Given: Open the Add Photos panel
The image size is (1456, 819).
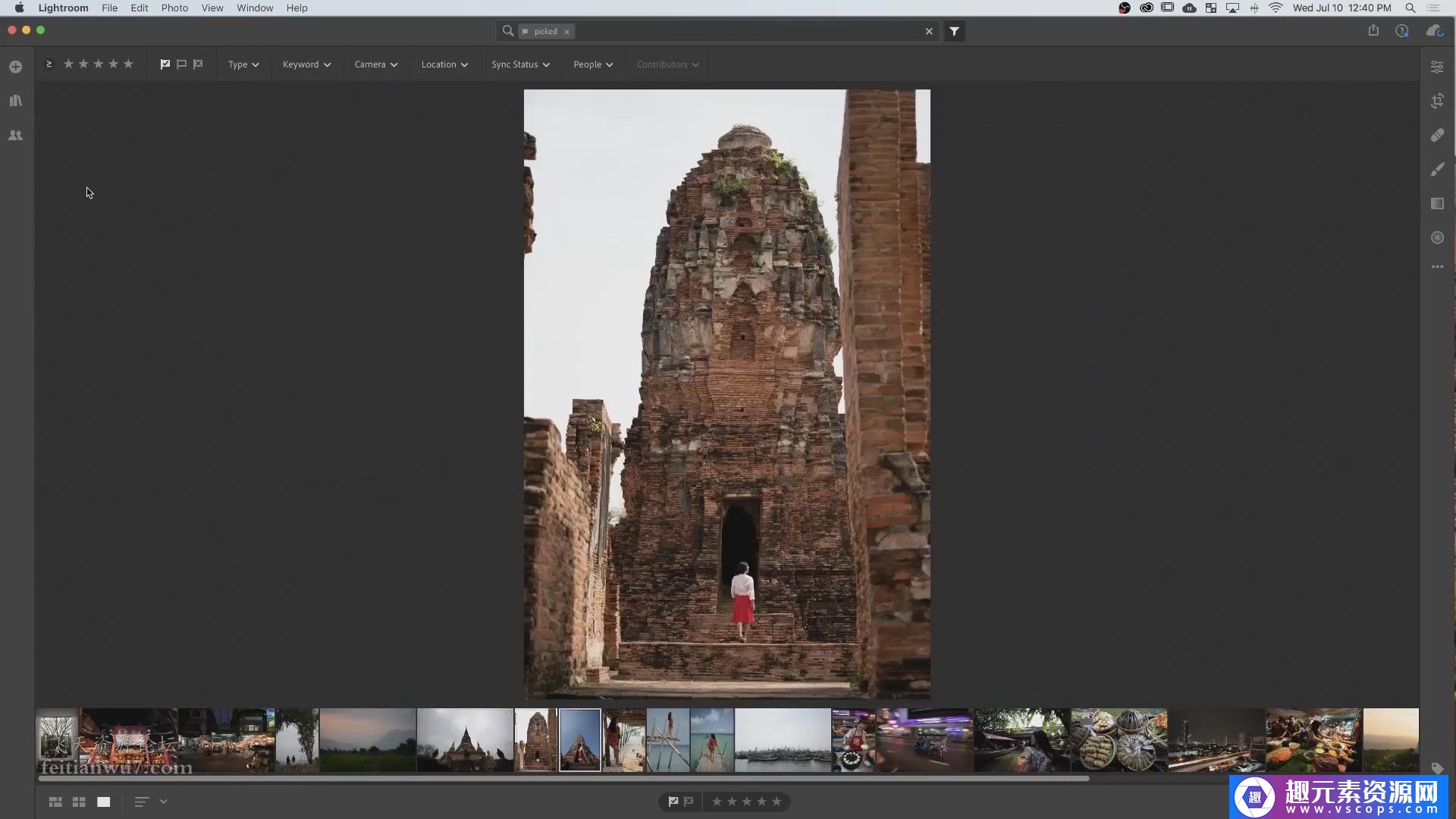Looking at the screenshot, I should 15,67.
